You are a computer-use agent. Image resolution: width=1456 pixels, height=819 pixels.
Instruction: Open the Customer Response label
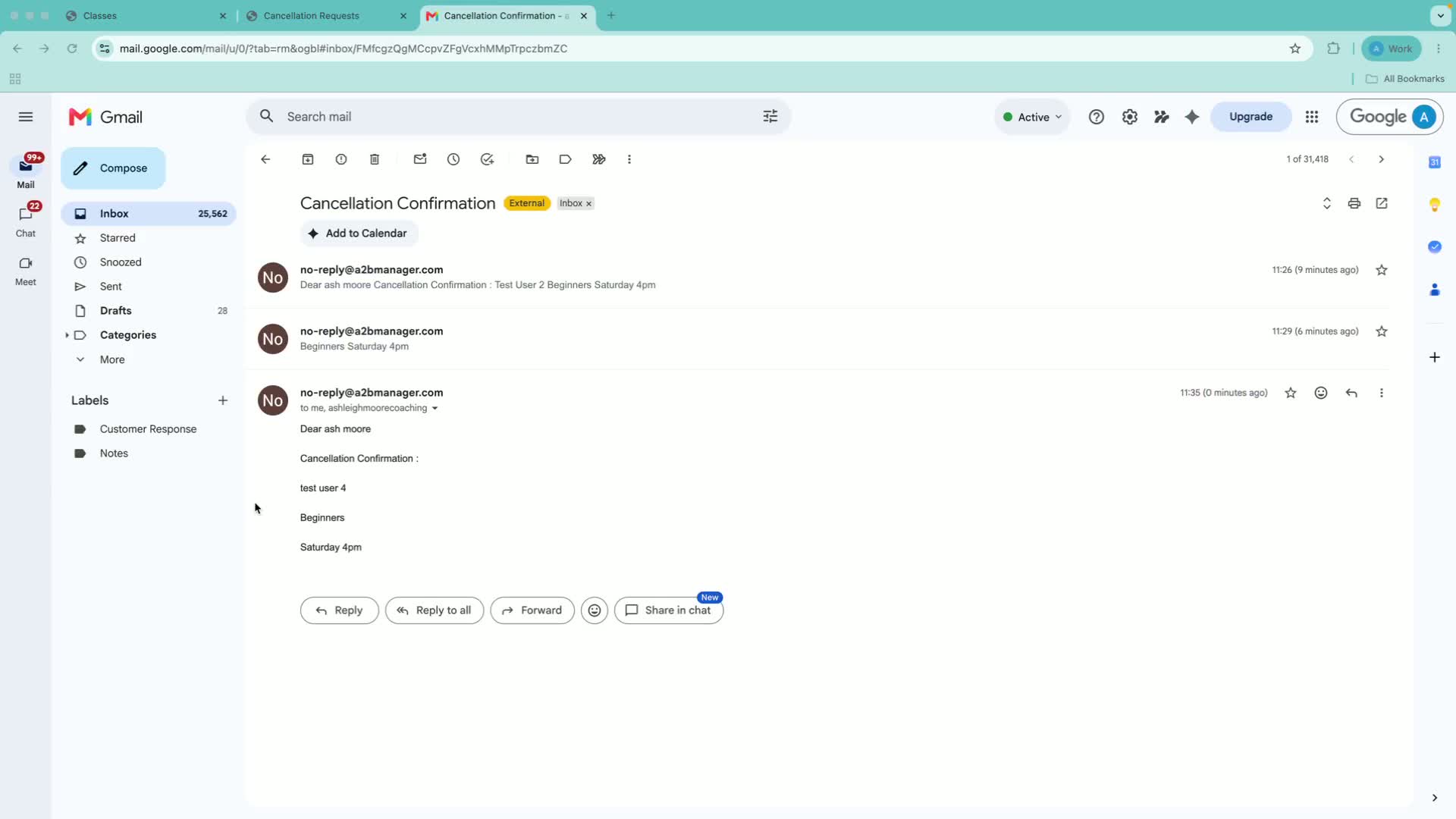point(149,429)
